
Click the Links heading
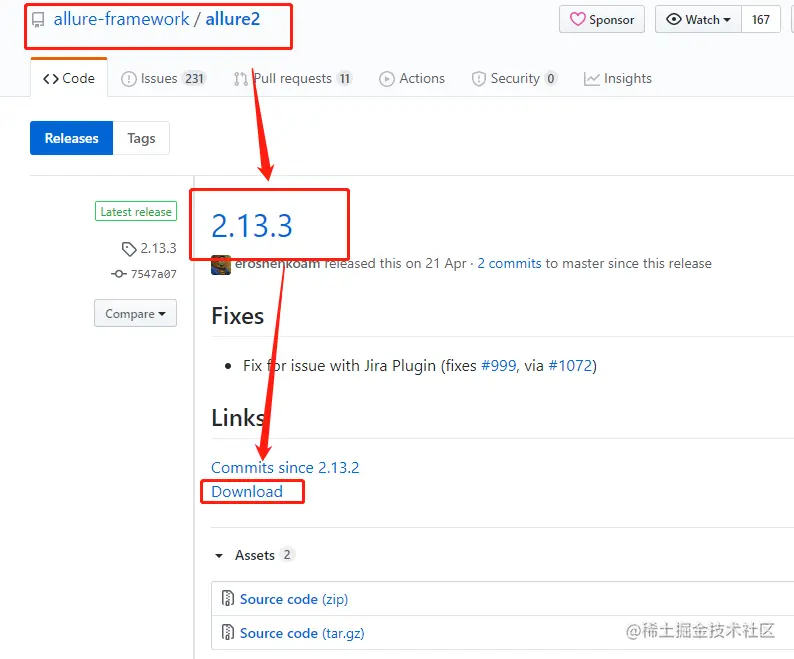238,418
